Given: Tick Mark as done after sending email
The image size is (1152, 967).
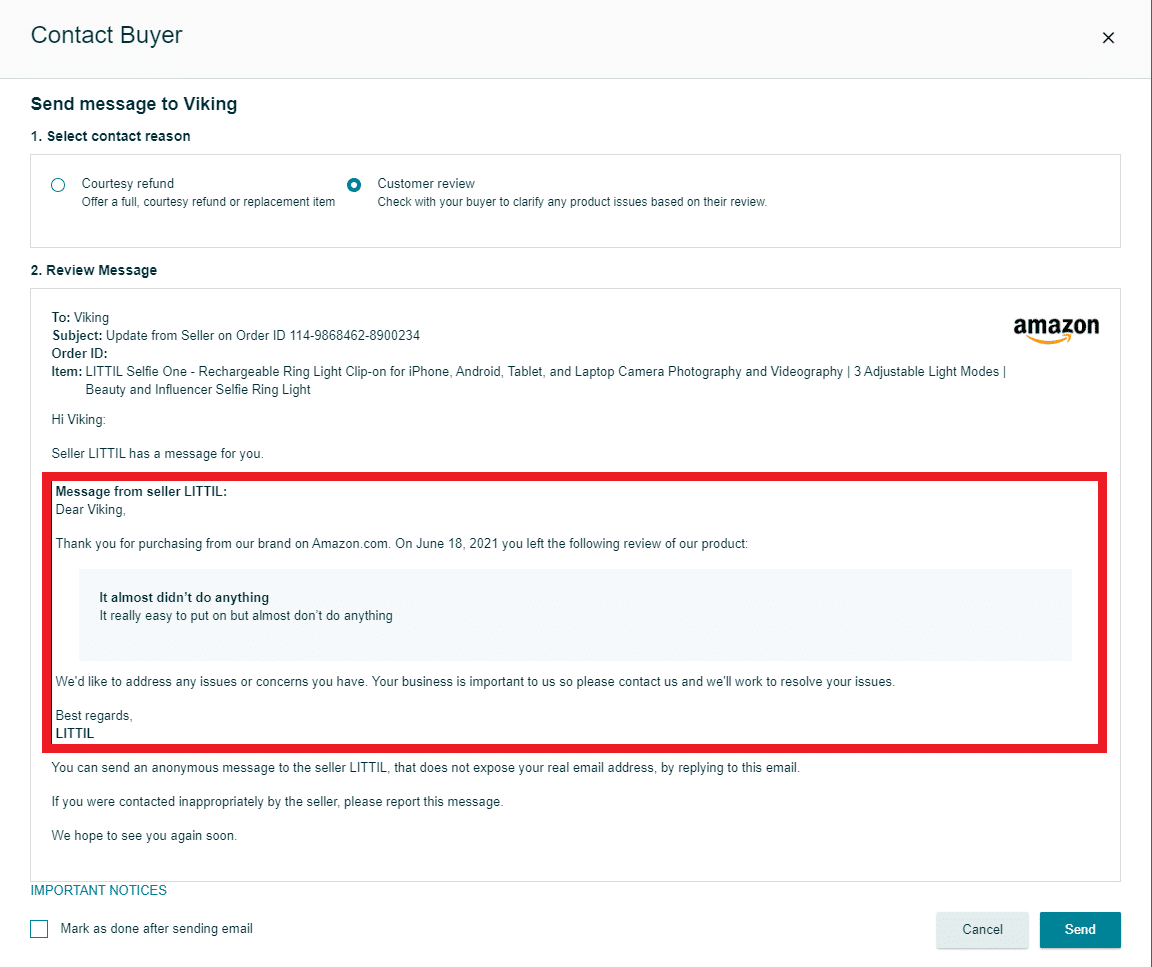Looking at the screenshot, I should tap(39, 929).
